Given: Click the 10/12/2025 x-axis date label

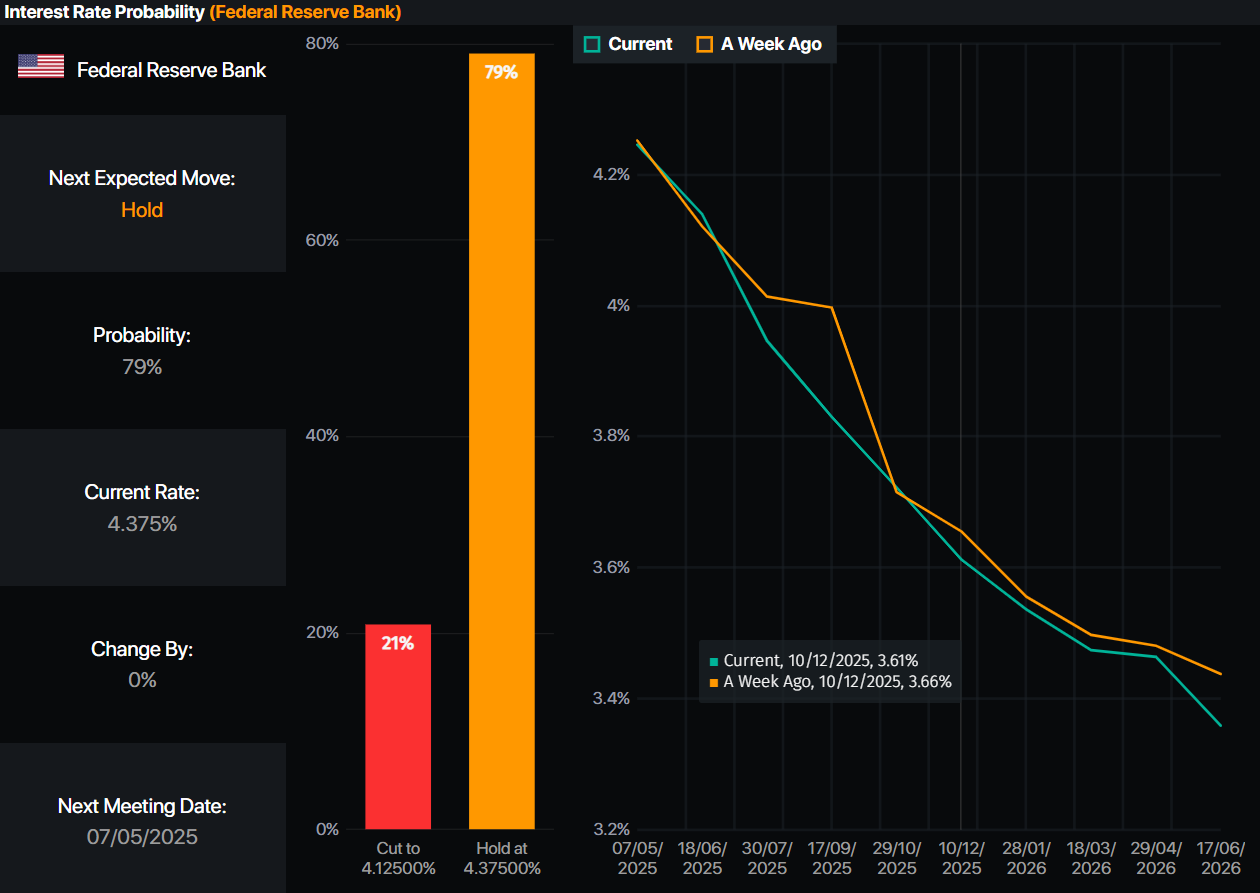Looking at the screenshot, I should tap(962, 858).
